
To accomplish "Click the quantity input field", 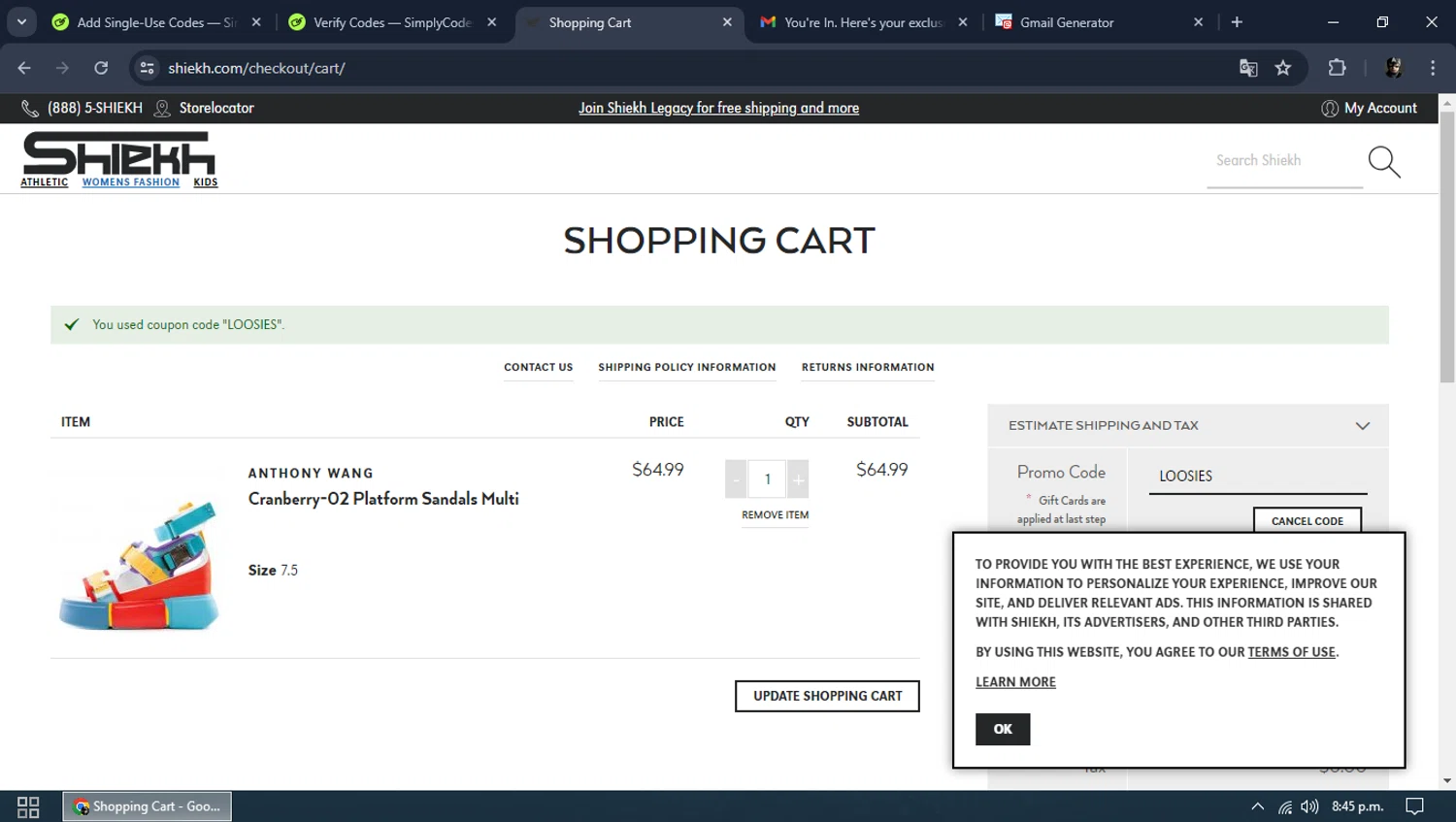I will (767, 479).
